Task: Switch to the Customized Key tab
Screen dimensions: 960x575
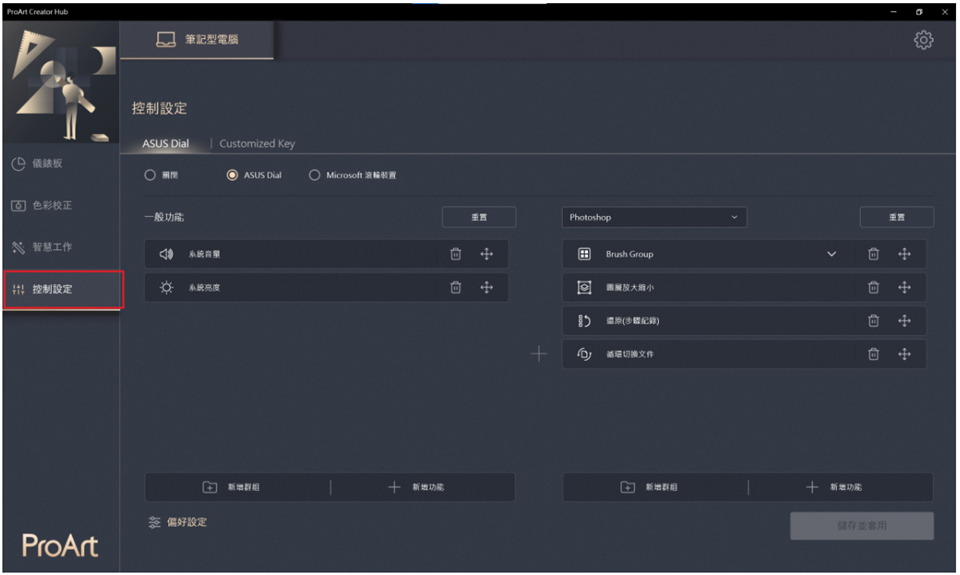Action: [257, 143]
